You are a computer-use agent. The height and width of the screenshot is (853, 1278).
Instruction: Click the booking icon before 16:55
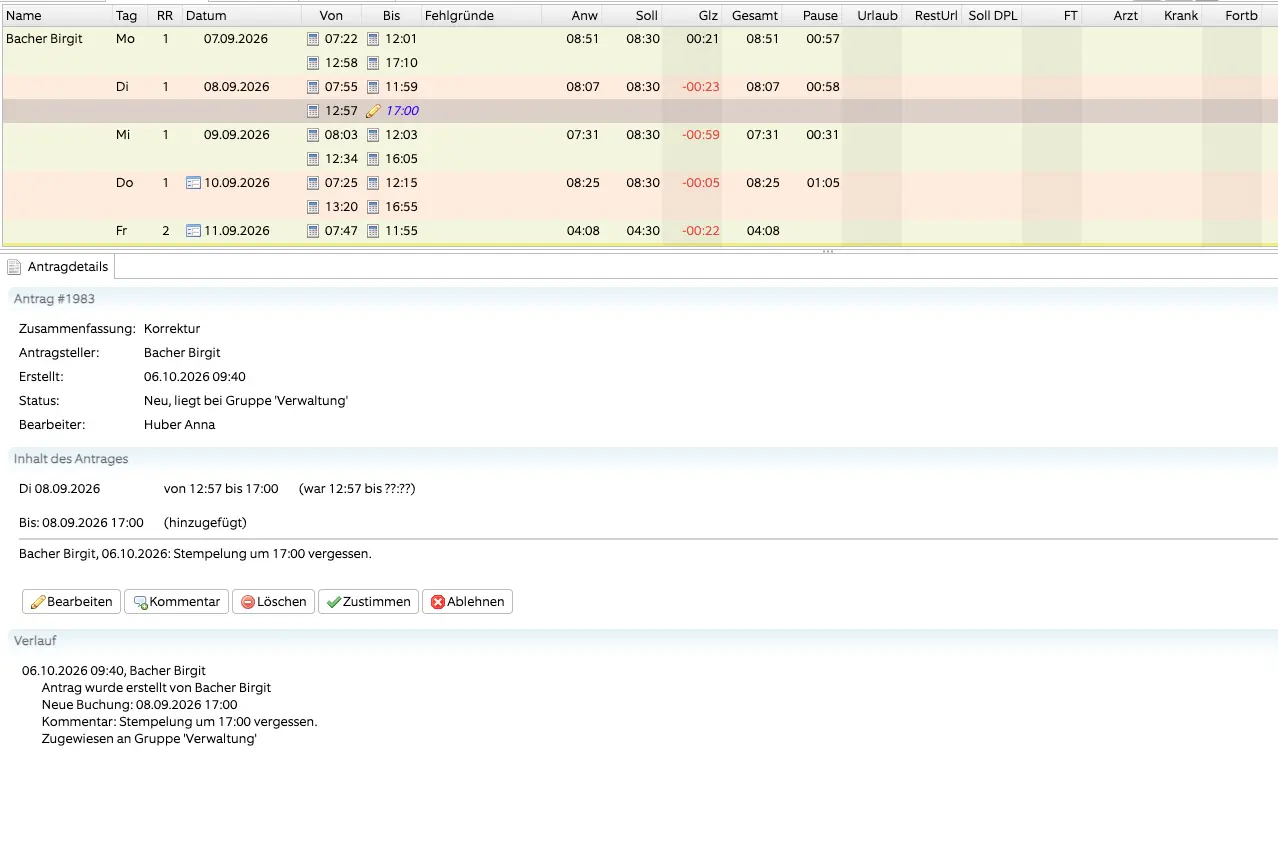373,207
